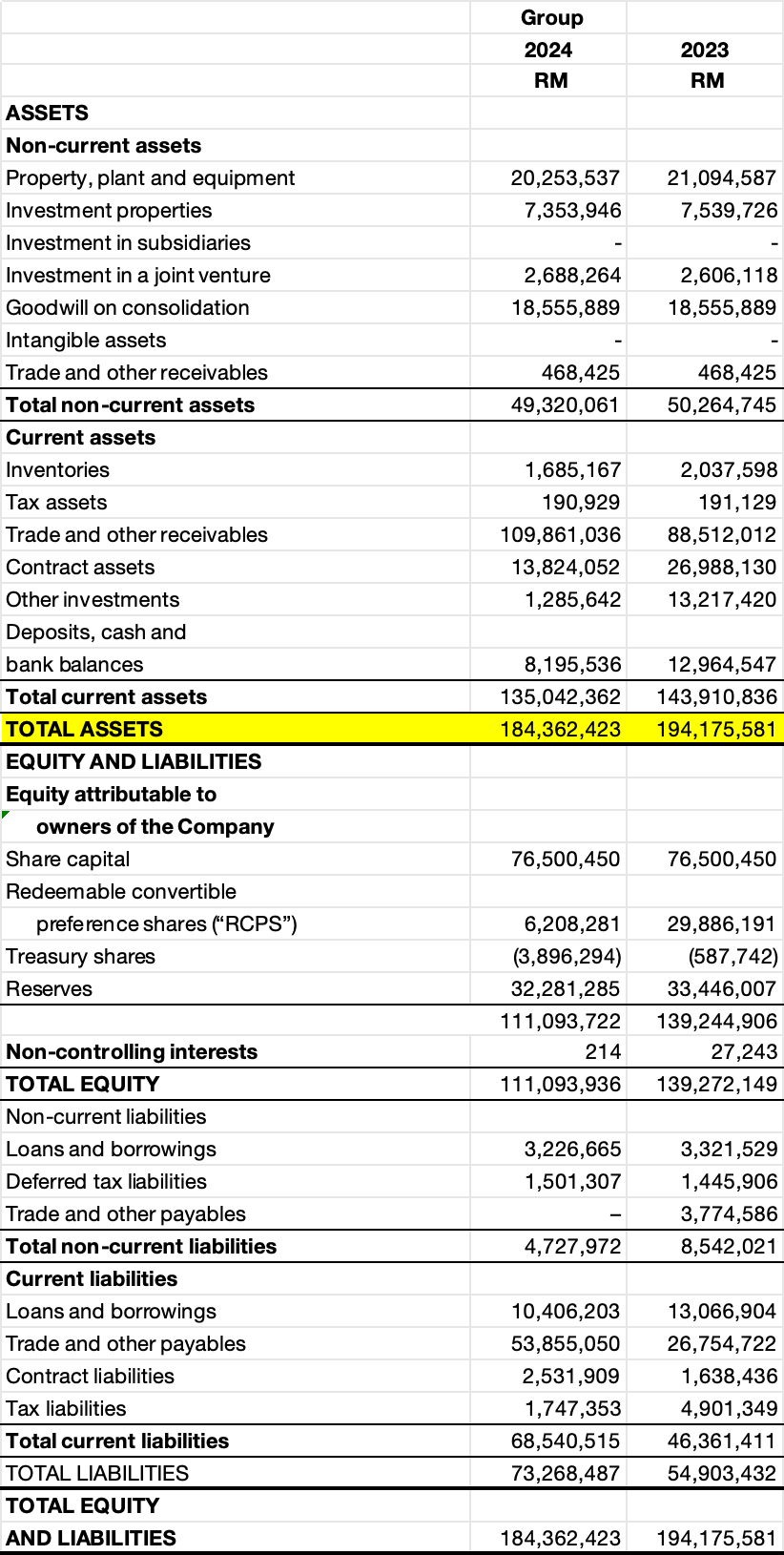Viewport: 784px width, 1555px height.
Task: Click the 2024 Contract assets value 13,824,052
Action: tap(565, 568)
